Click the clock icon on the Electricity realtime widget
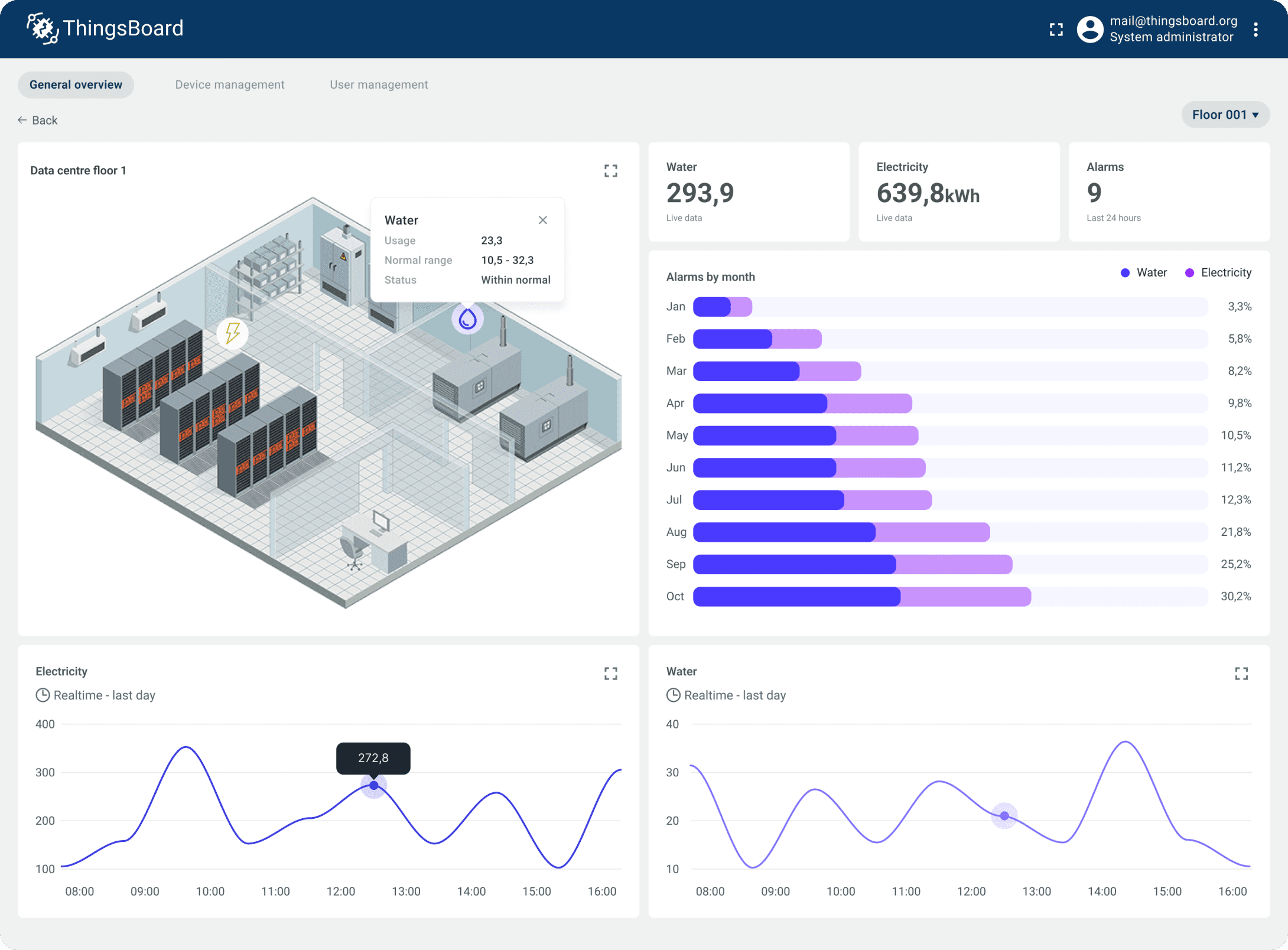Screen dimensions: 1288x950 click(43, 695)
